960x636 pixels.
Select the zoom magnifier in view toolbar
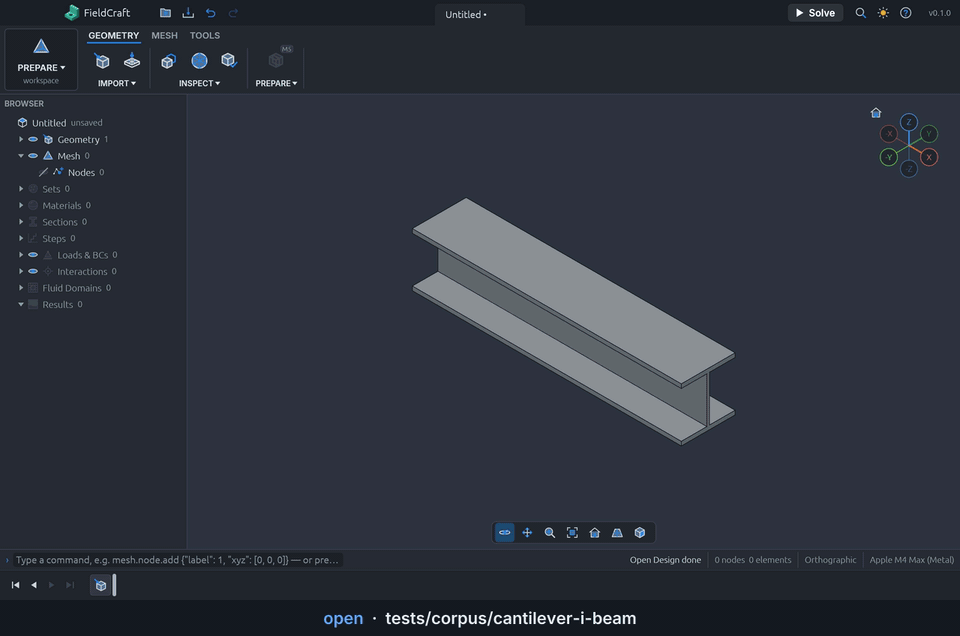(550, 533)
